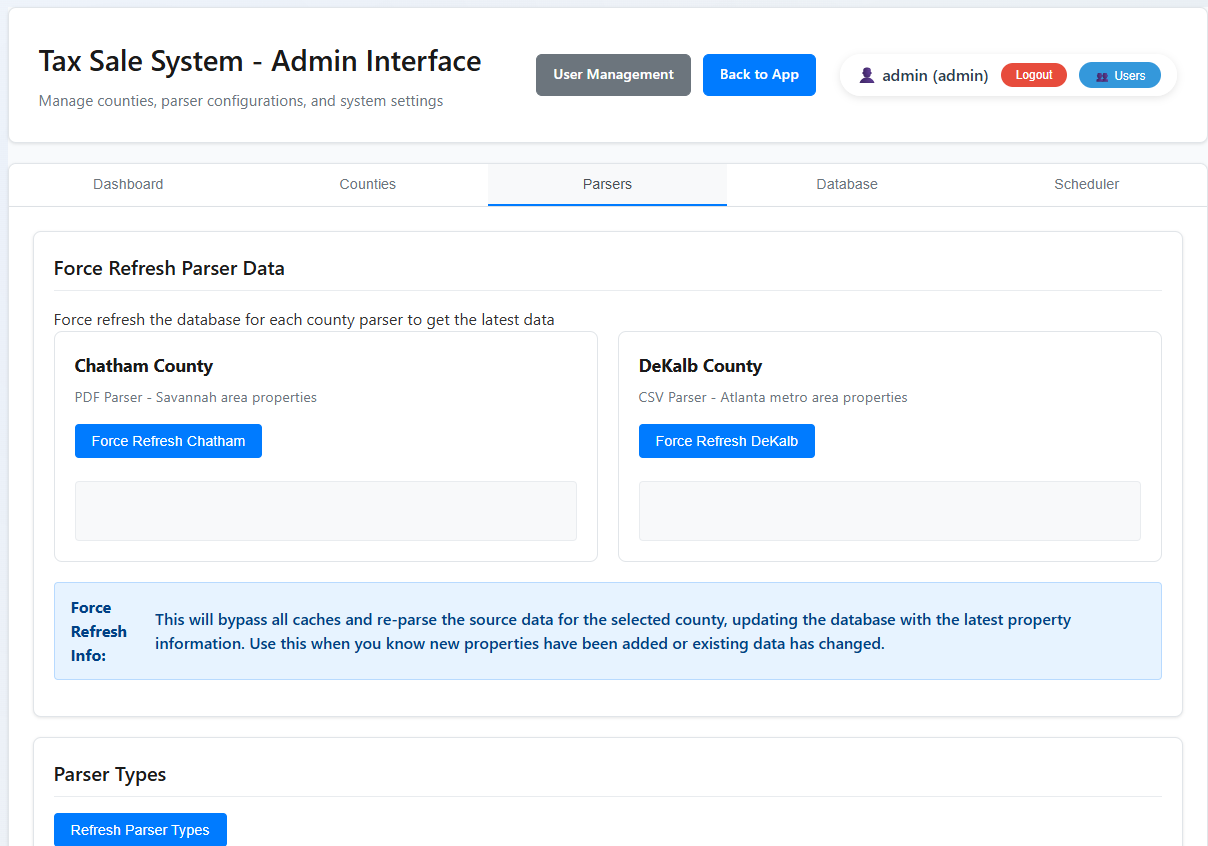This screenshot has width=1208, height=846.
Task: Switch to the Database tab
Action: coord(846,184)
